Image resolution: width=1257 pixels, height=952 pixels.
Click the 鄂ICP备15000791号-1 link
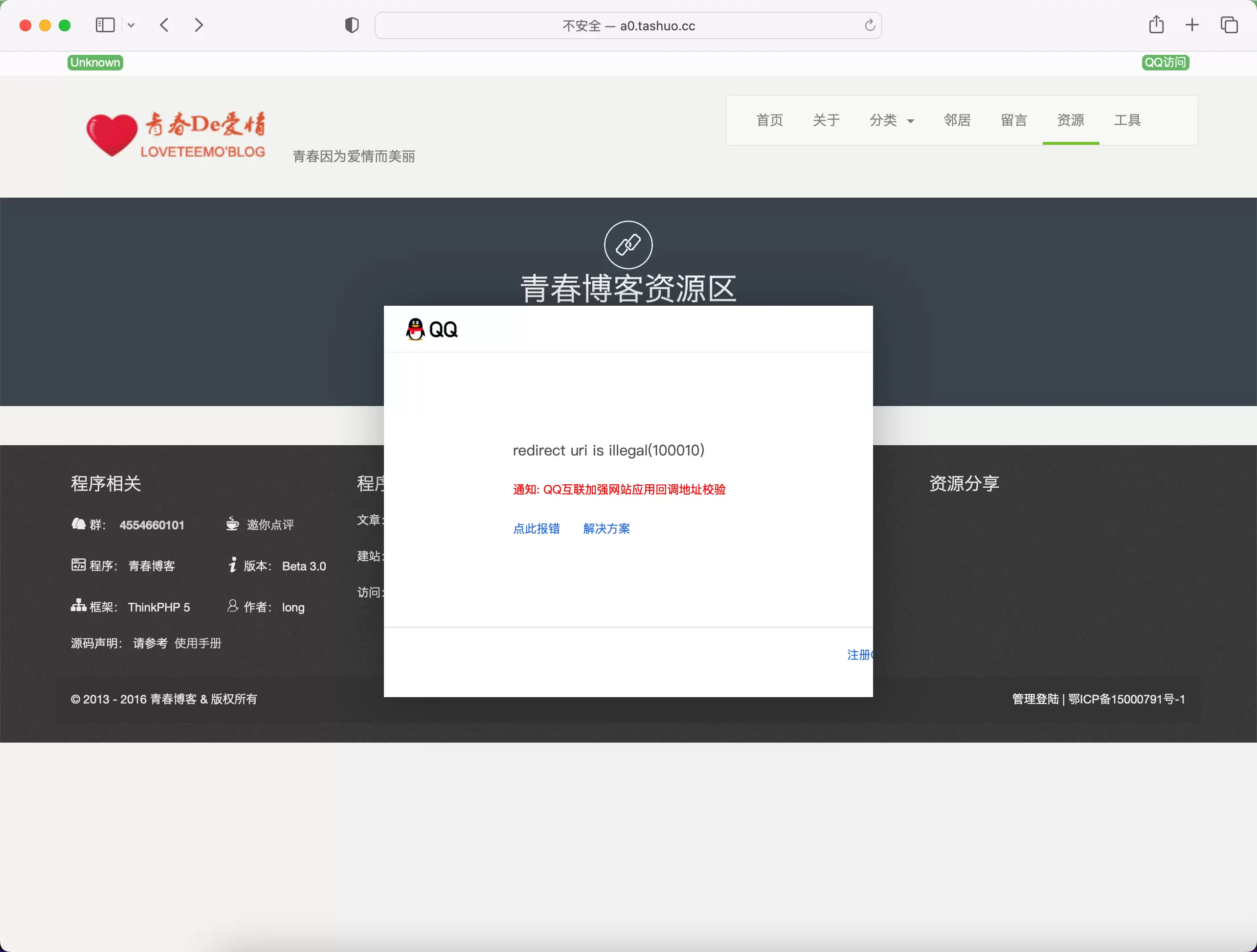(x=1127, y=699)
